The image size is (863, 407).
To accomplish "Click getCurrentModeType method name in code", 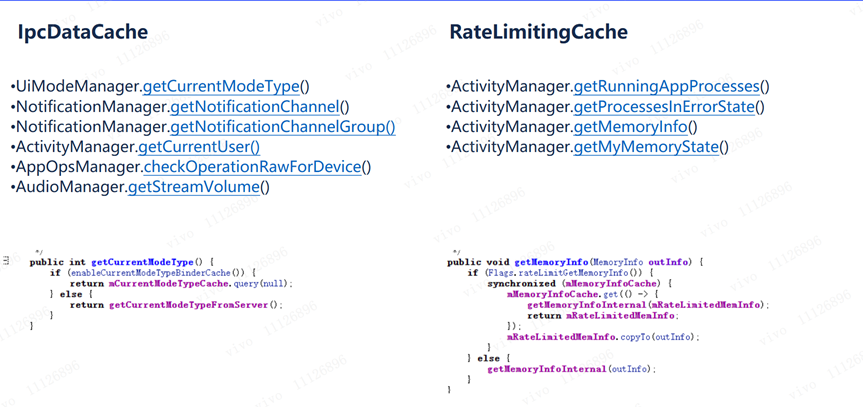I will pos(143,262).
